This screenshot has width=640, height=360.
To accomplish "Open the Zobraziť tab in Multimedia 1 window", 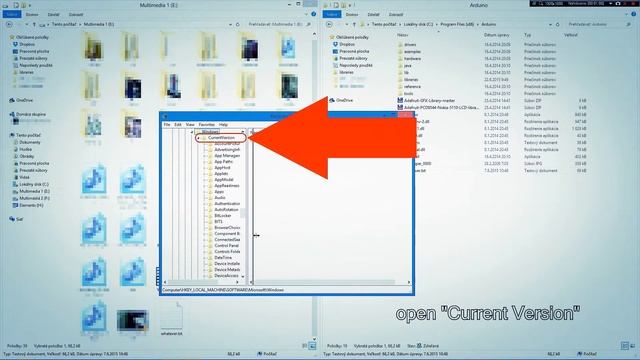I will pyautogui.click(x=76, y=14).
